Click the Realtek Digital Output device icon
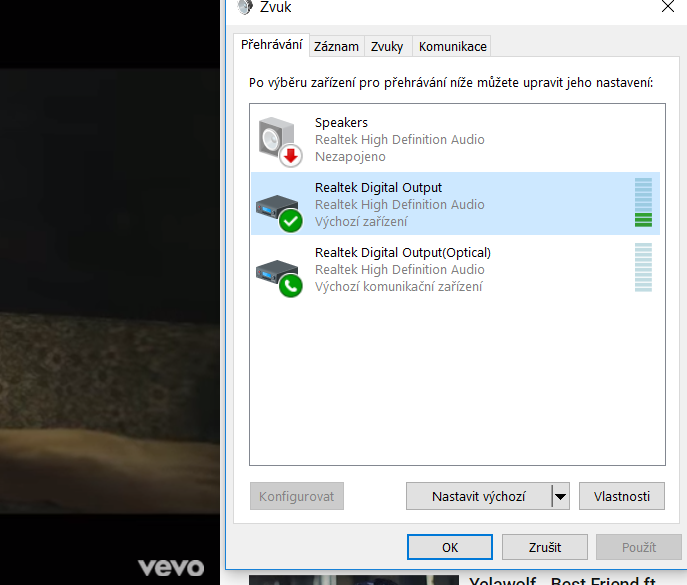The image size is (687, 585). point(279,213)
